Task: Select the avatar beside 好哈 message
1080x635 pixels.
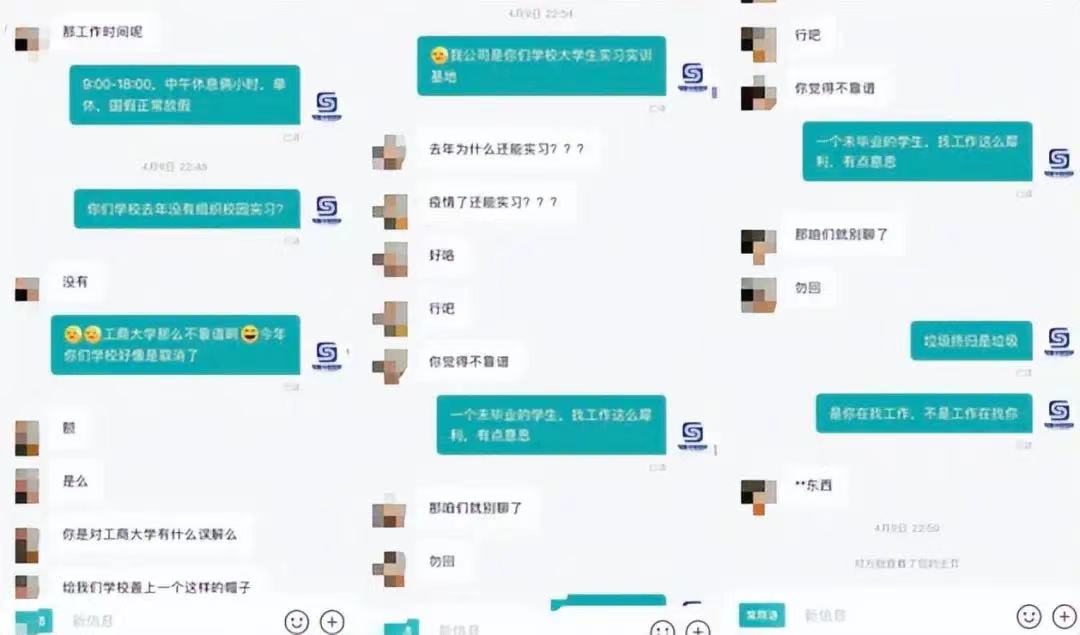Action: click(x=391, y=259)
